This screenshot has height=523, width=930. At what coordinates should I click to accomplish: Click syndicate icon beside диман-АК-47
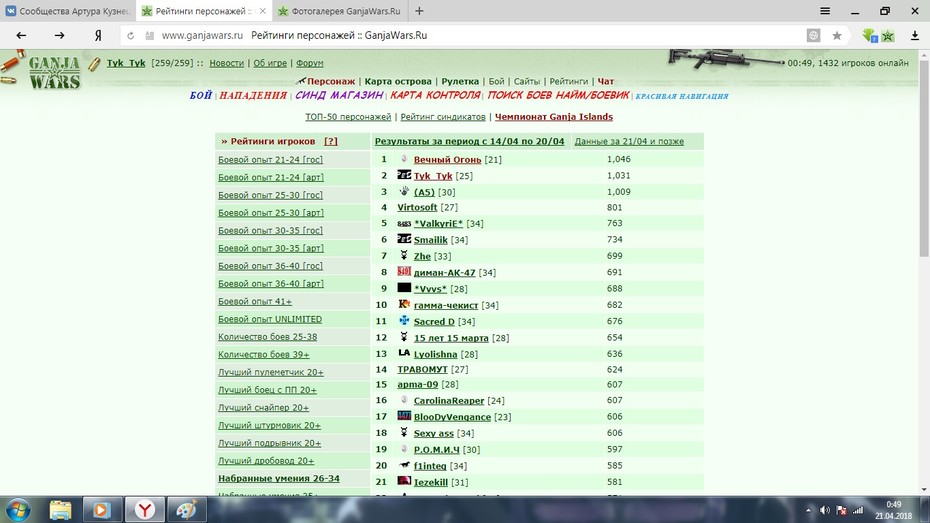[x=404, y=272]
